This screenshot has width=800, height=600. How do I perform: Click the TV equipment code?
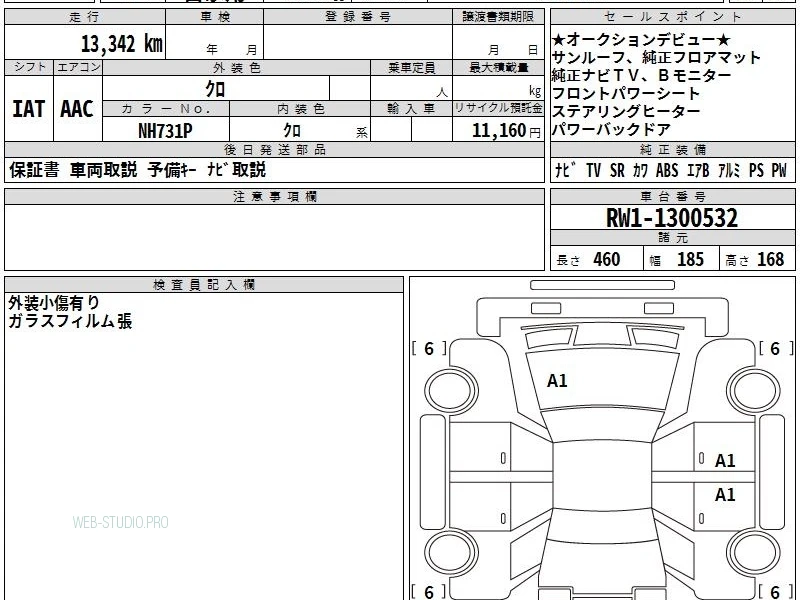pos(593,170)
